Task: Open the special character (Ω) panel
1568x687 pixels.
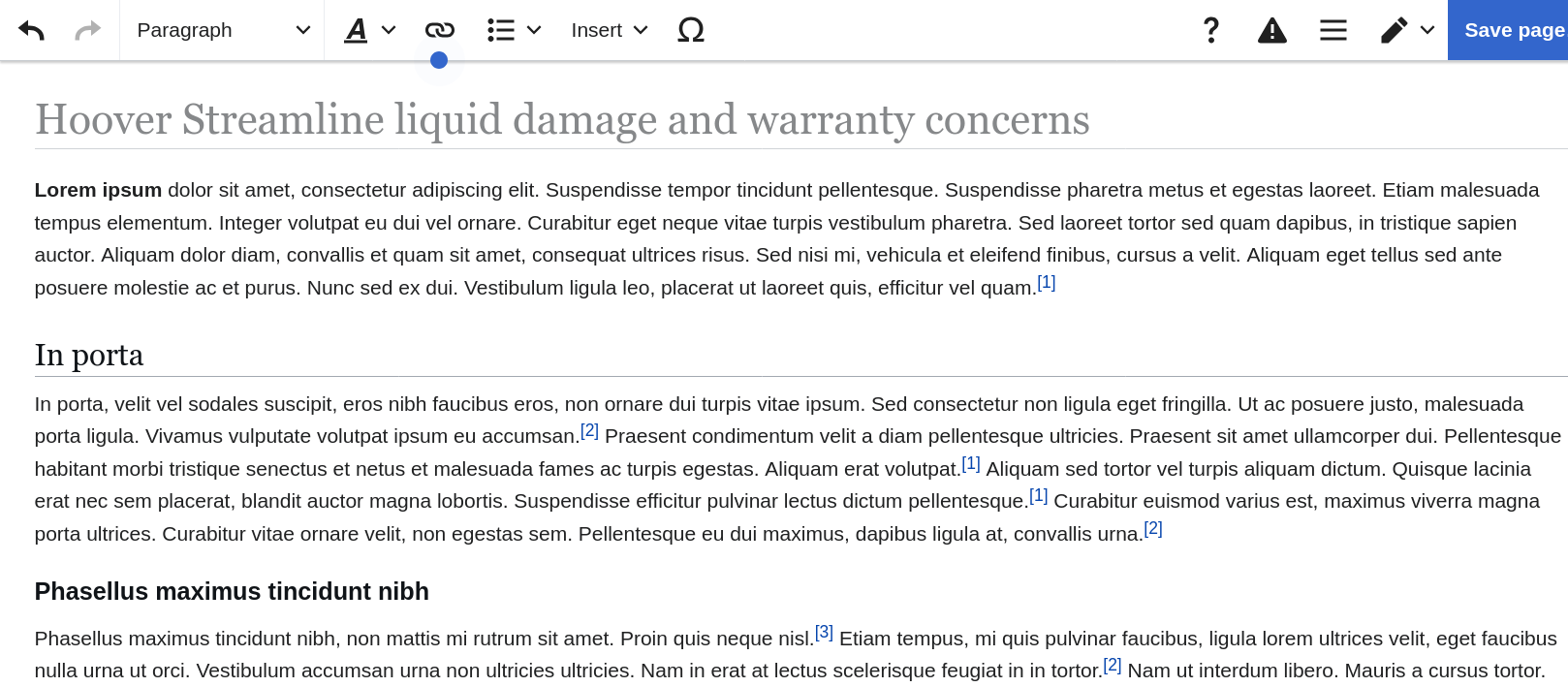Action: (691, 30)
